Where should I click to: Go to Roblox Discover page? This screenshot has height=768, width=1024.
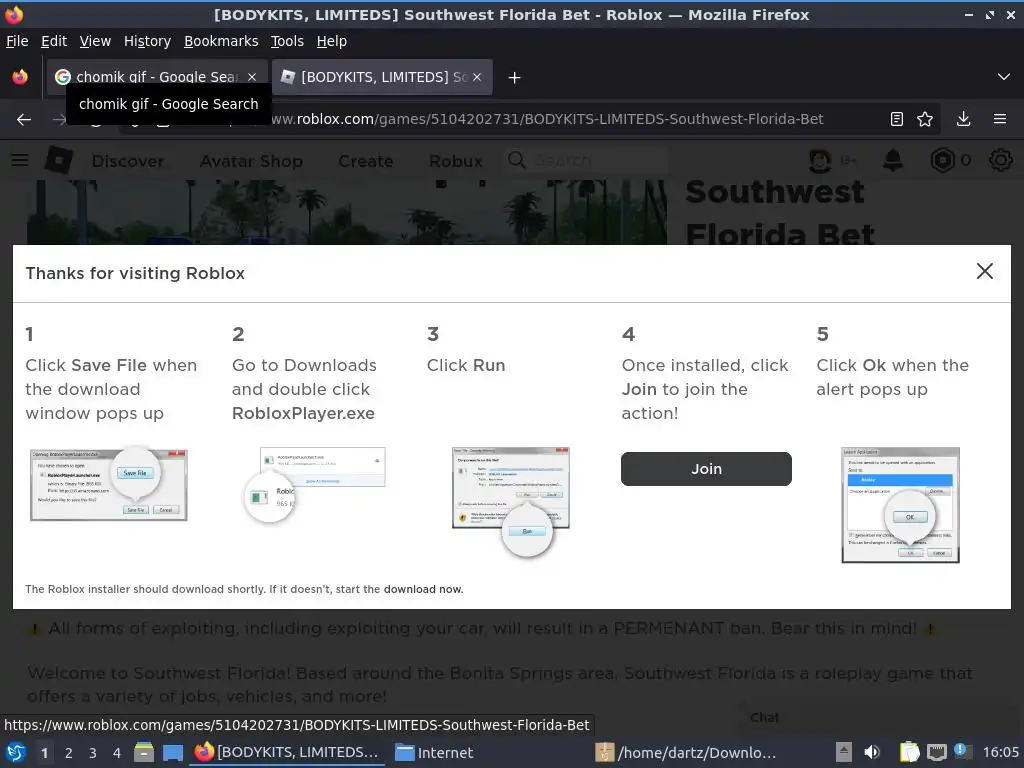tap(127, 161)
